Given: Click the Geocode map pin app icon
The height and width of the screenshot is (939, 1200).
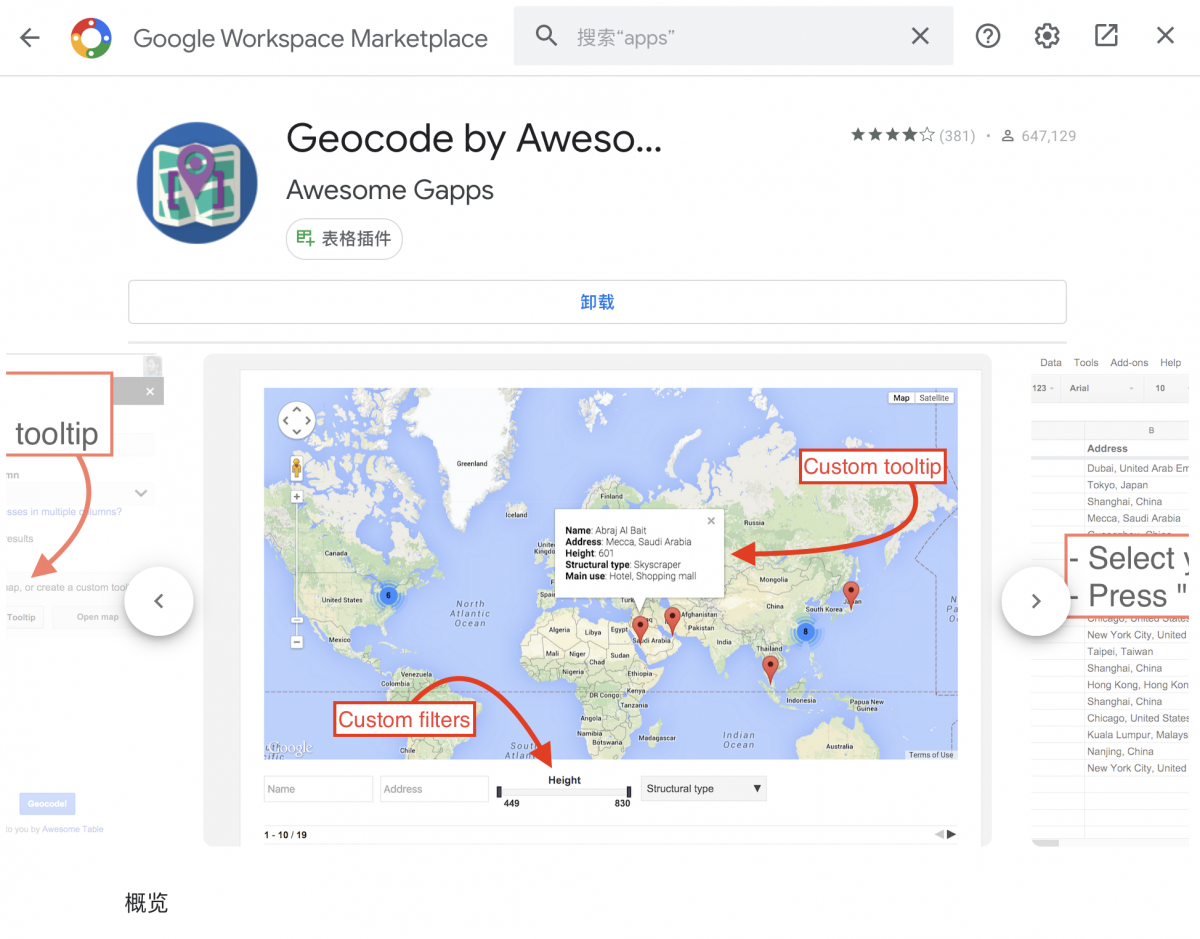Looking at the screenshot, I should click(x=197, y=183).
